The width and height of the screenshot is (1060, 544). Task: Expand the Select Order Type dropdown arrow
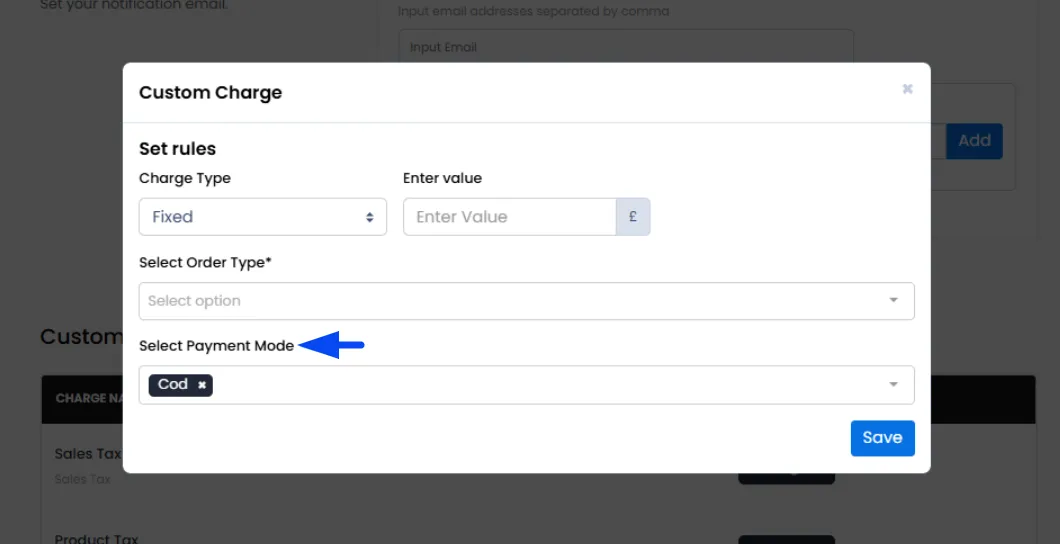pos(893,301)
